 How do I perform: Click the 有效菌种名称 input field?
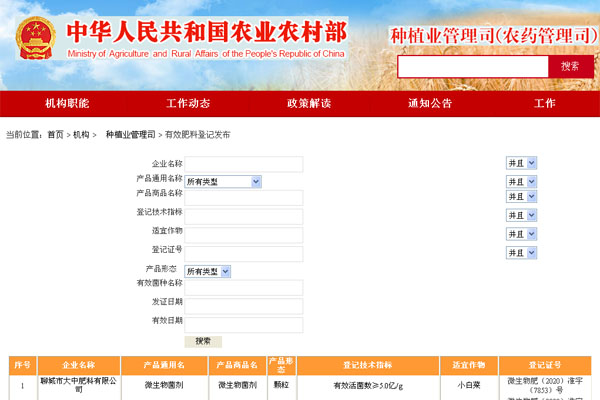point(243,288)
